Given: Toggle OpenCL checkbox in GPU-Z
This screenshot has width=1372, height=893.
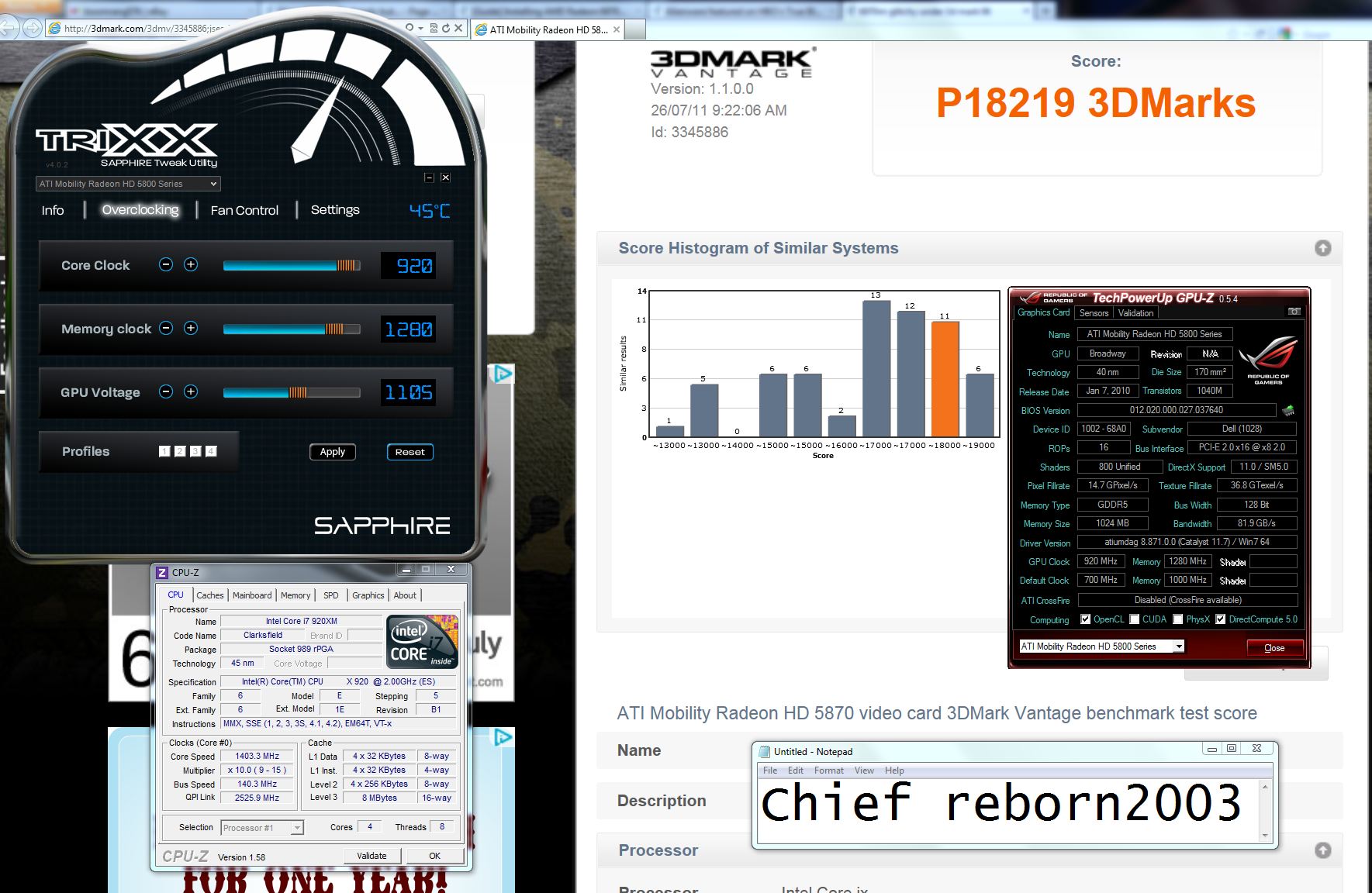Looking at the screenshot, I should [1085, 619].
